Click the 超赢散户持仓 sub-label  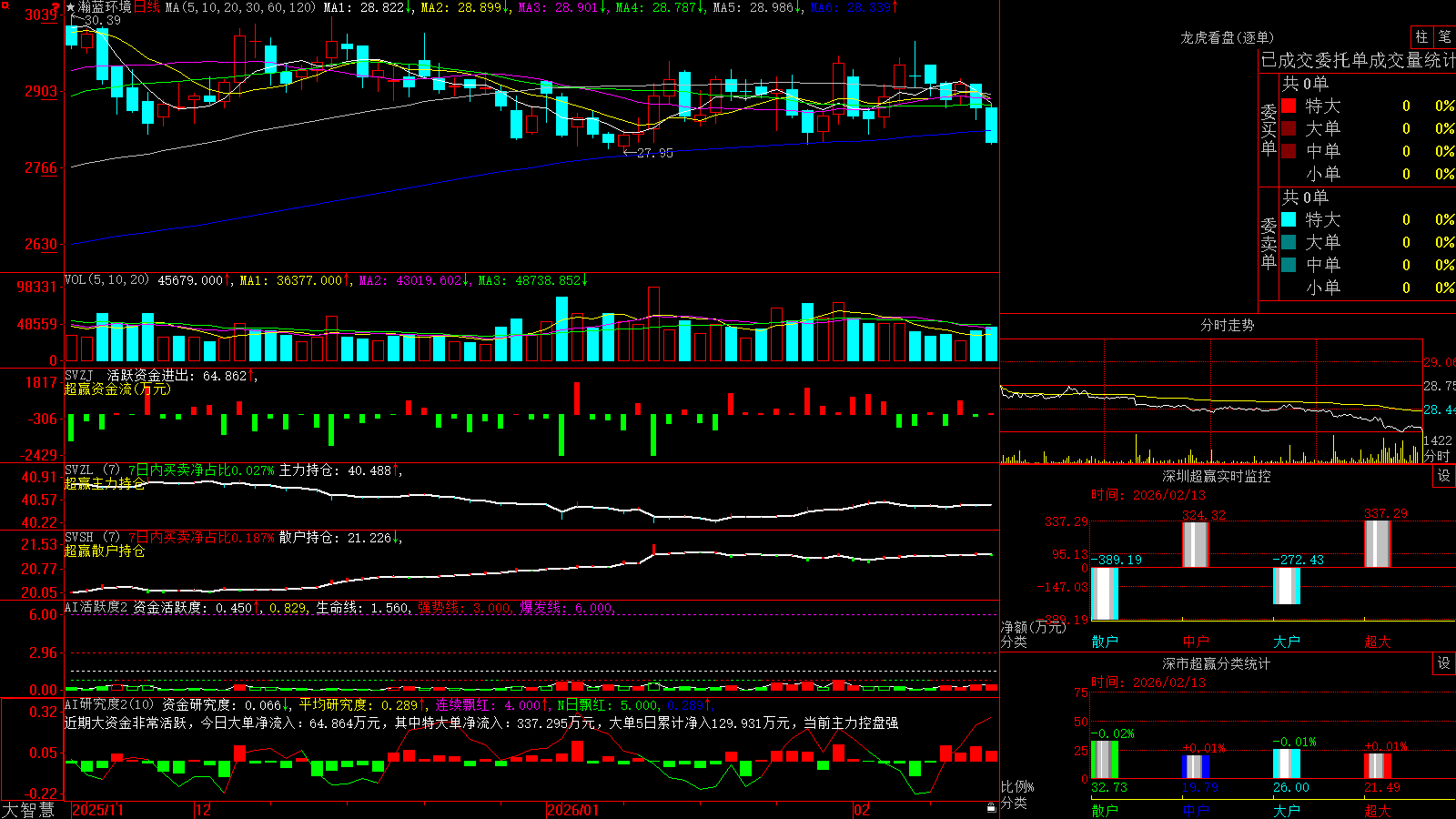pos(105,551)
